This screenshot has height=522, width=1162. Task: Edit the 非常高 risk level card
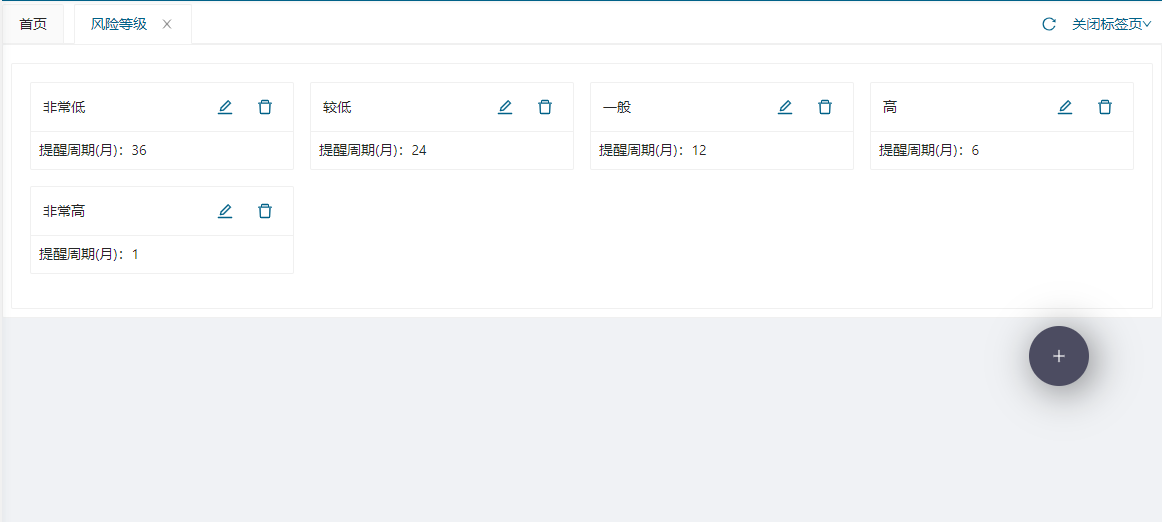click(225, 211)
